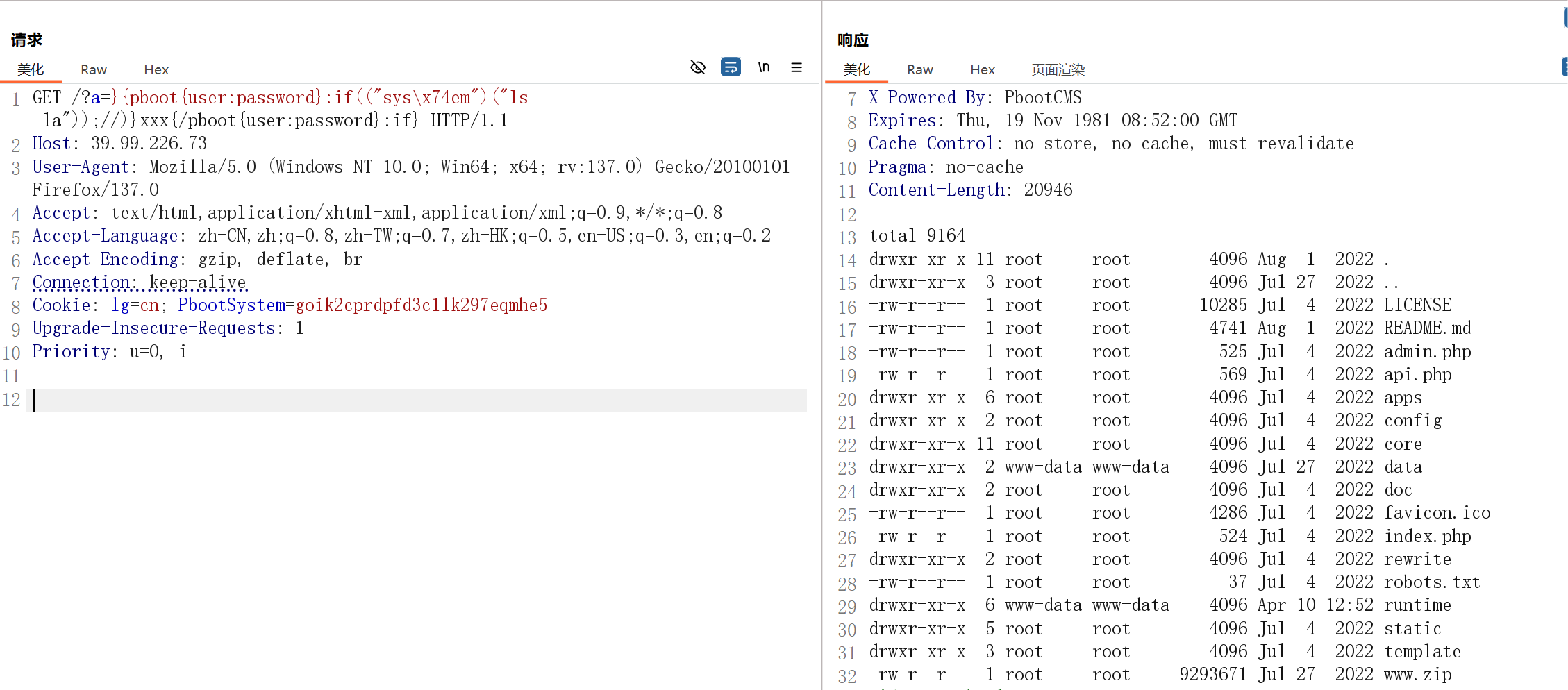Click the GET request line text
The height and width of the screenshot is (690, 1568).
tap(281, 109)
